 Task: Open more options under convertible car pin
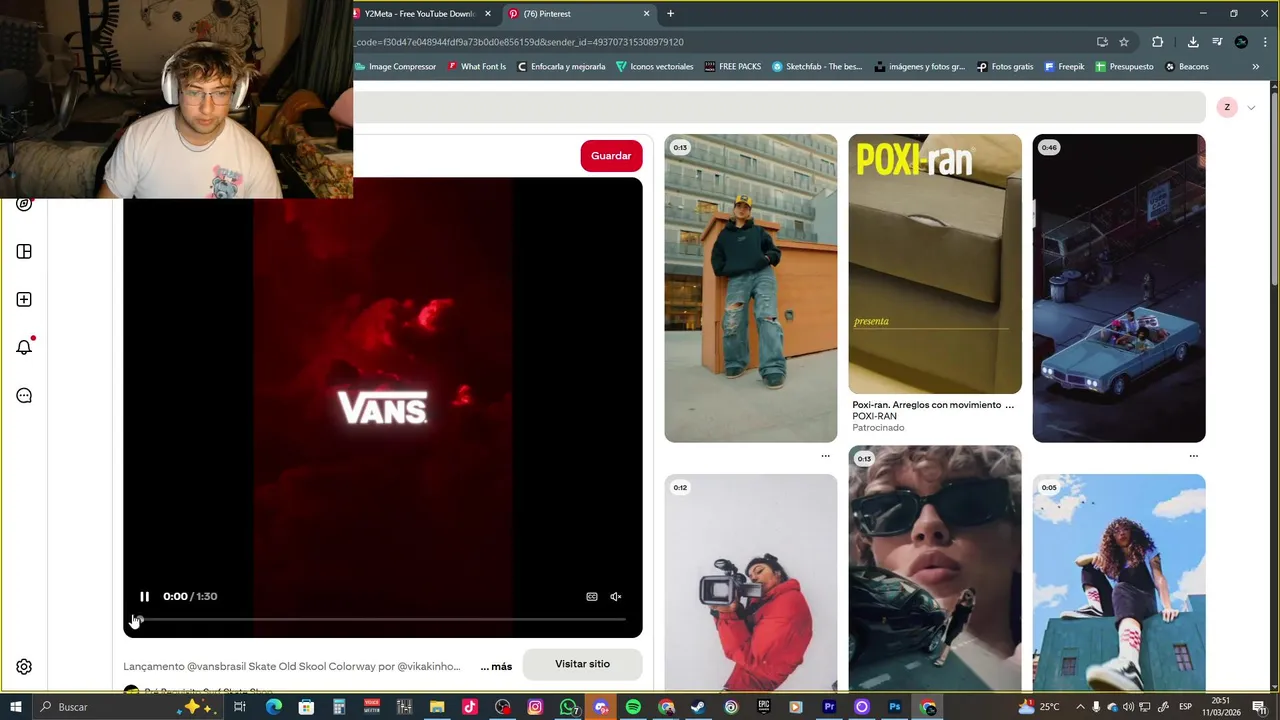[1193, 456]
